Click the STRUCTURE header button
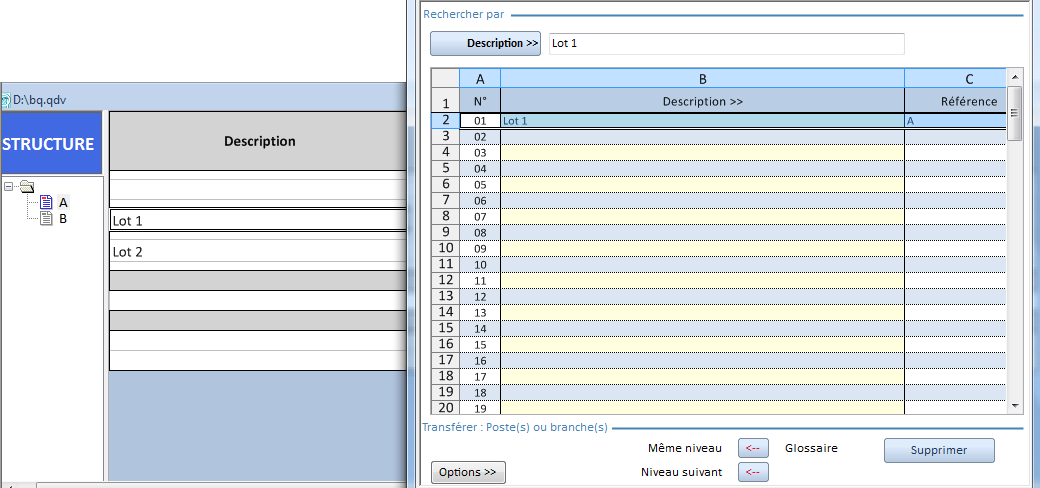This screenshot has height=488, width=1040. point(50,144)
